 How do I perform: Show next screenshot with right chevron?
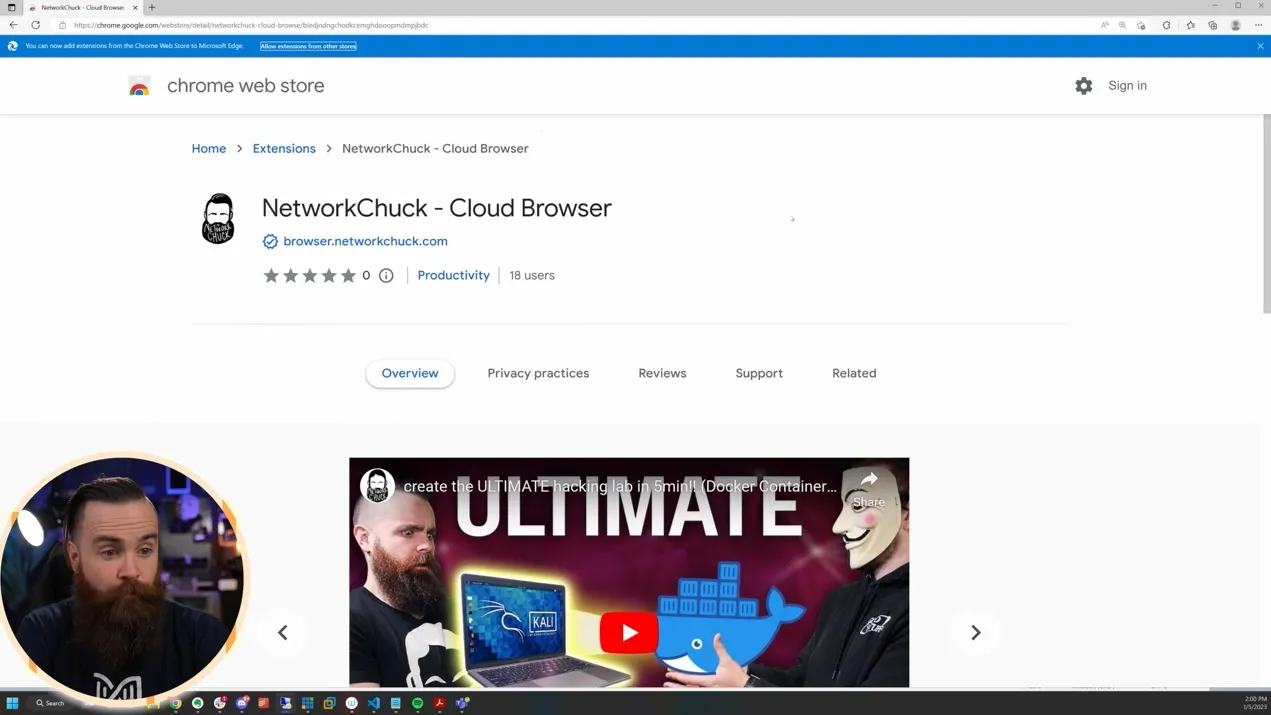[975, 632]
